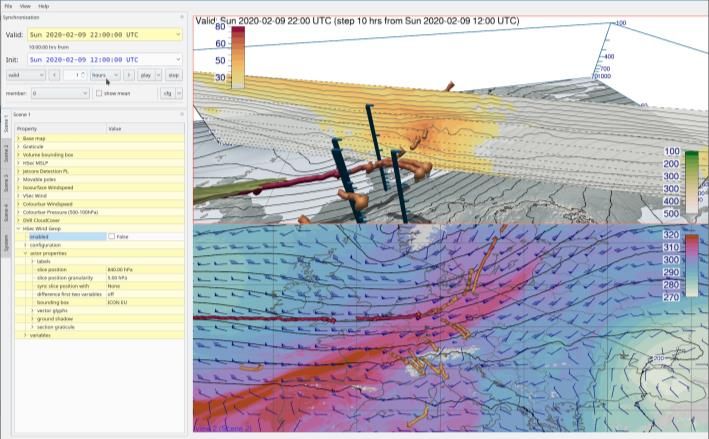The width and height of the screenshot is (709, 439).
Task: Switch to the Scene 4 side tab
Action: [x=6, y=212]
